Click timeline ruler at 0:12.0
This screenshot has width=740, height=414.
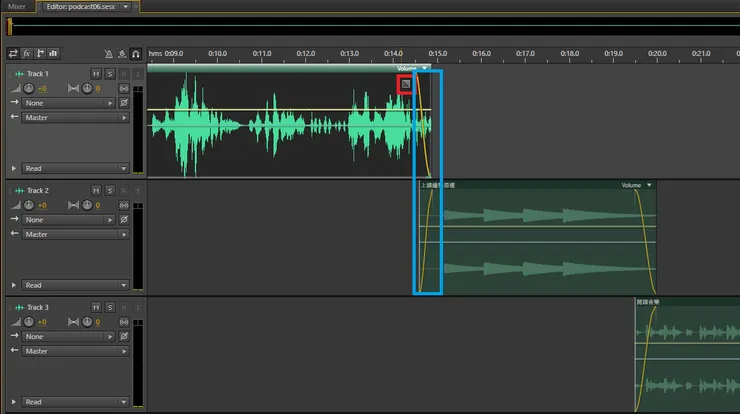tap(305, 54)
